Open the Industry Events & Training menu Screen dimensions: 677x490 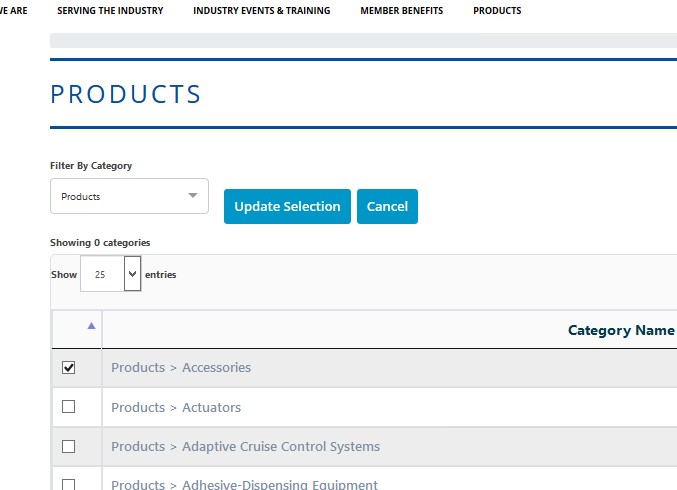click(x=262, y=11)
